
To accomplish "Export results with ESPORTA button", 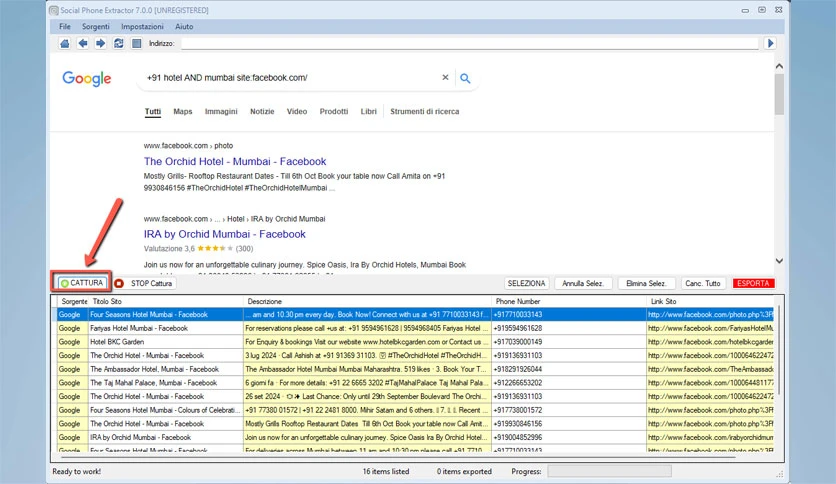I will [753, 284].
